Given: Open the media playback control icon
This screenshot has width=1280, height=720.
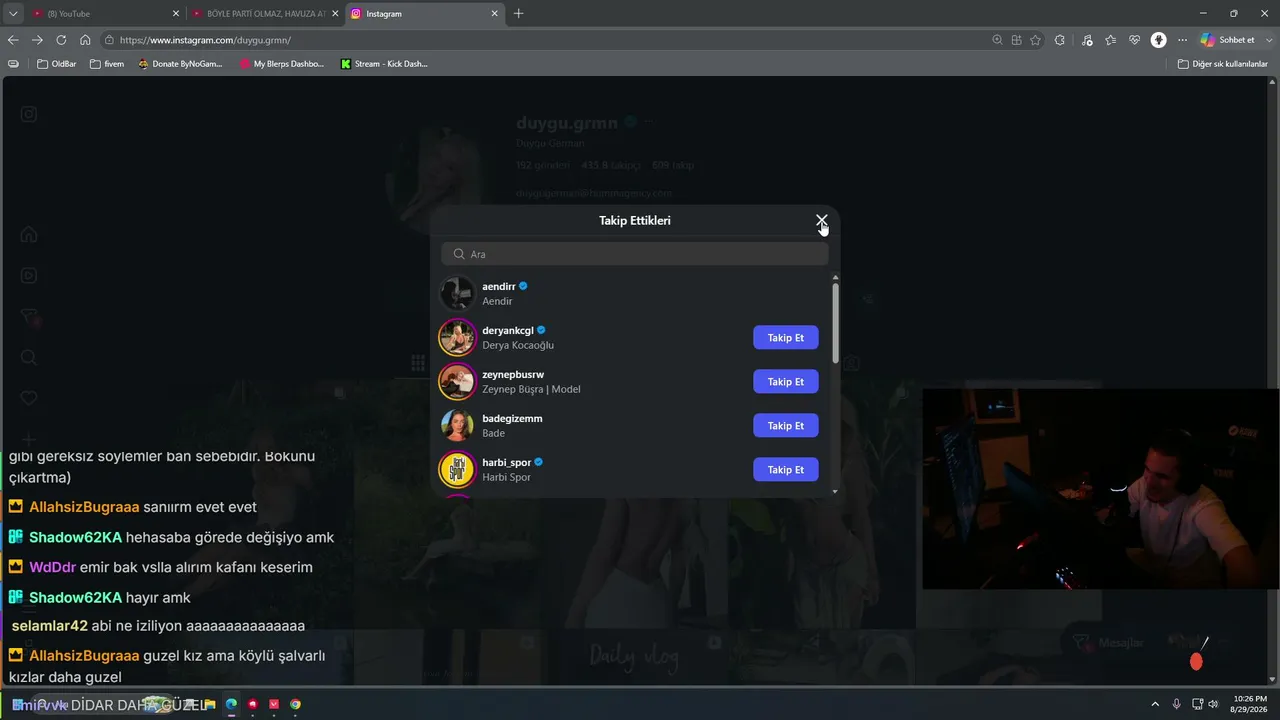Looking at the screenshot, I should (1087, 40).
